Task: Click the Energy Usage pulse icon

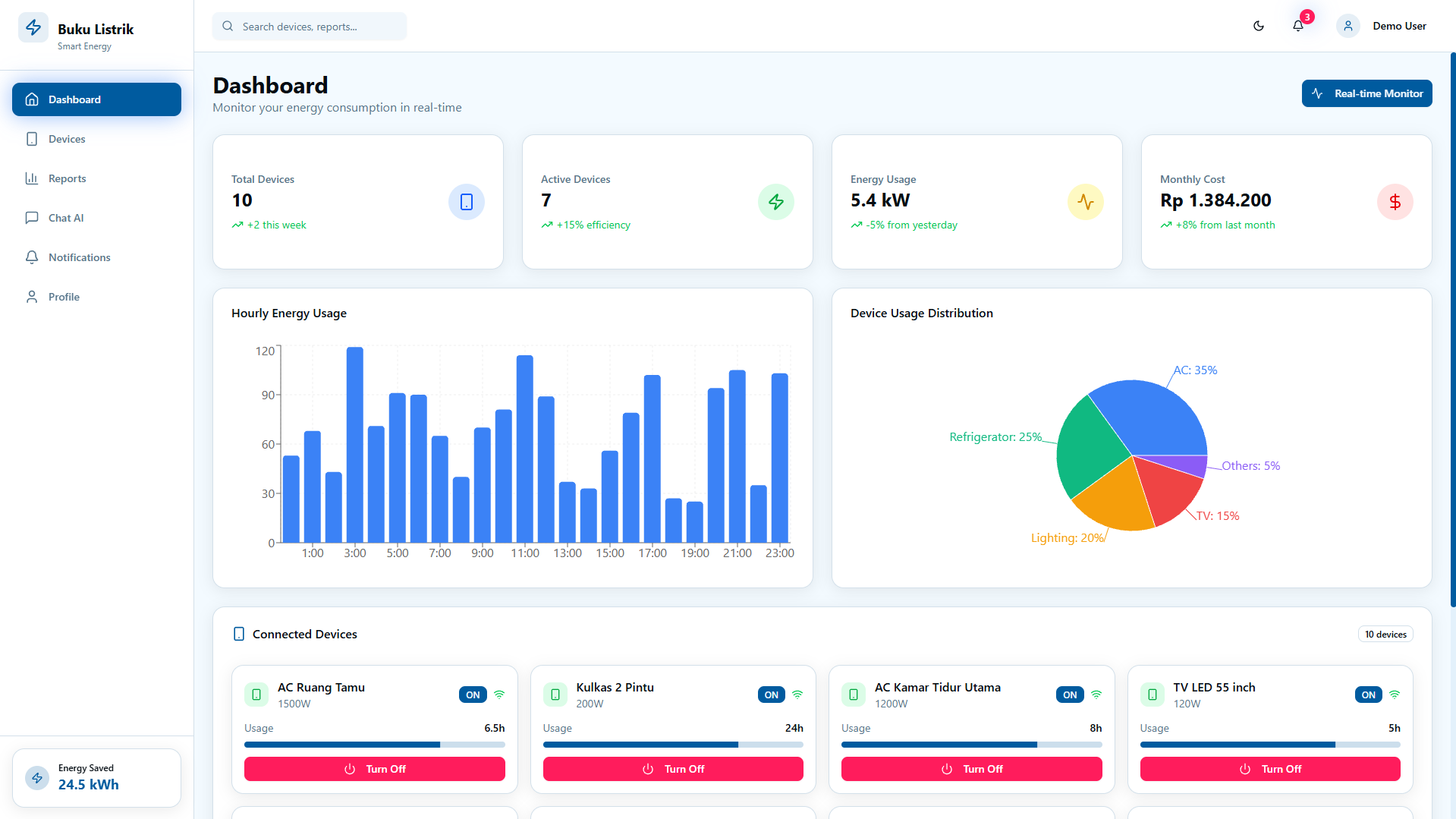Action: tap(1086, 202)
